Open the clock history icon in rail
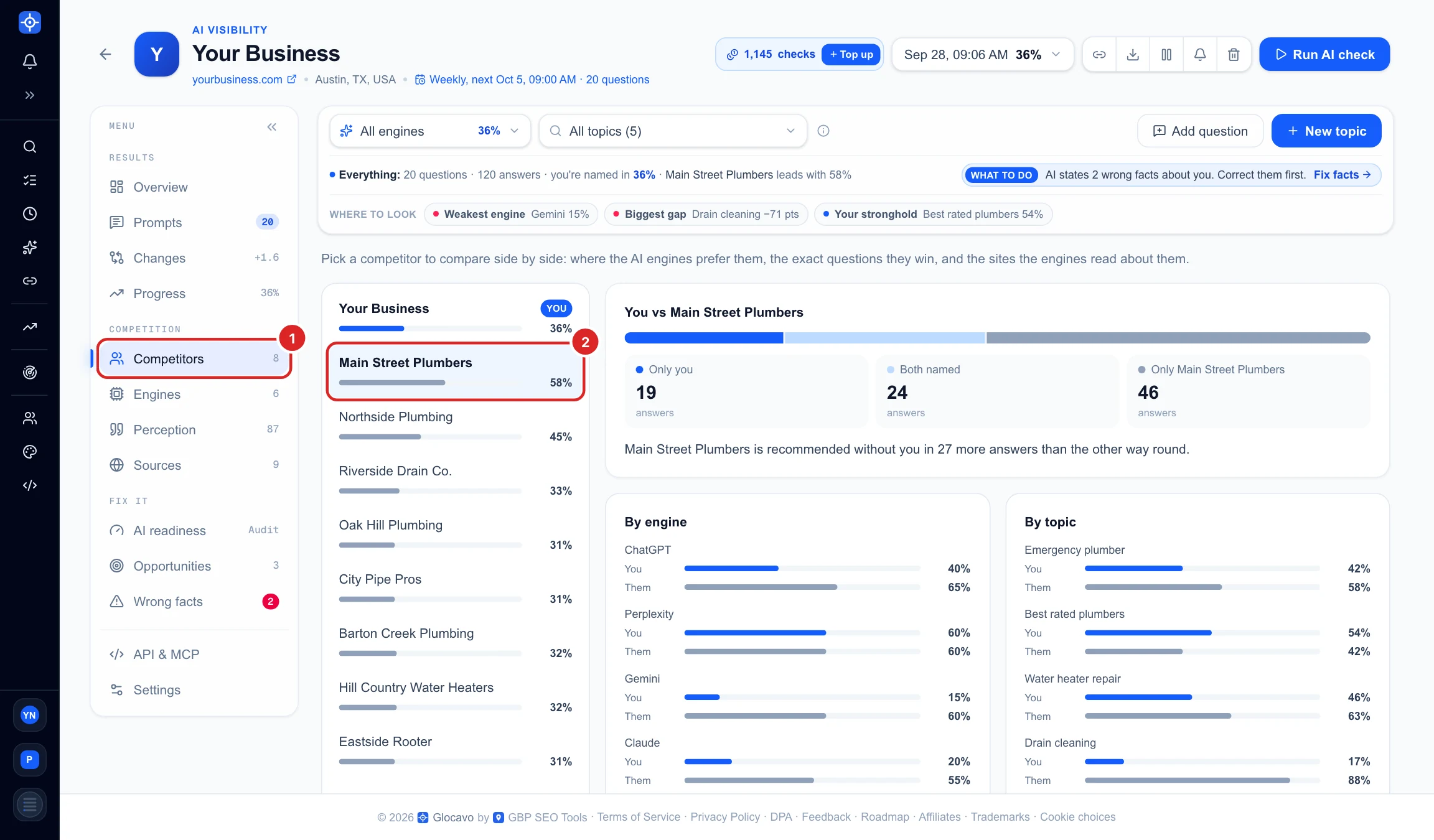1434x840 pixels. coord(29,214)
